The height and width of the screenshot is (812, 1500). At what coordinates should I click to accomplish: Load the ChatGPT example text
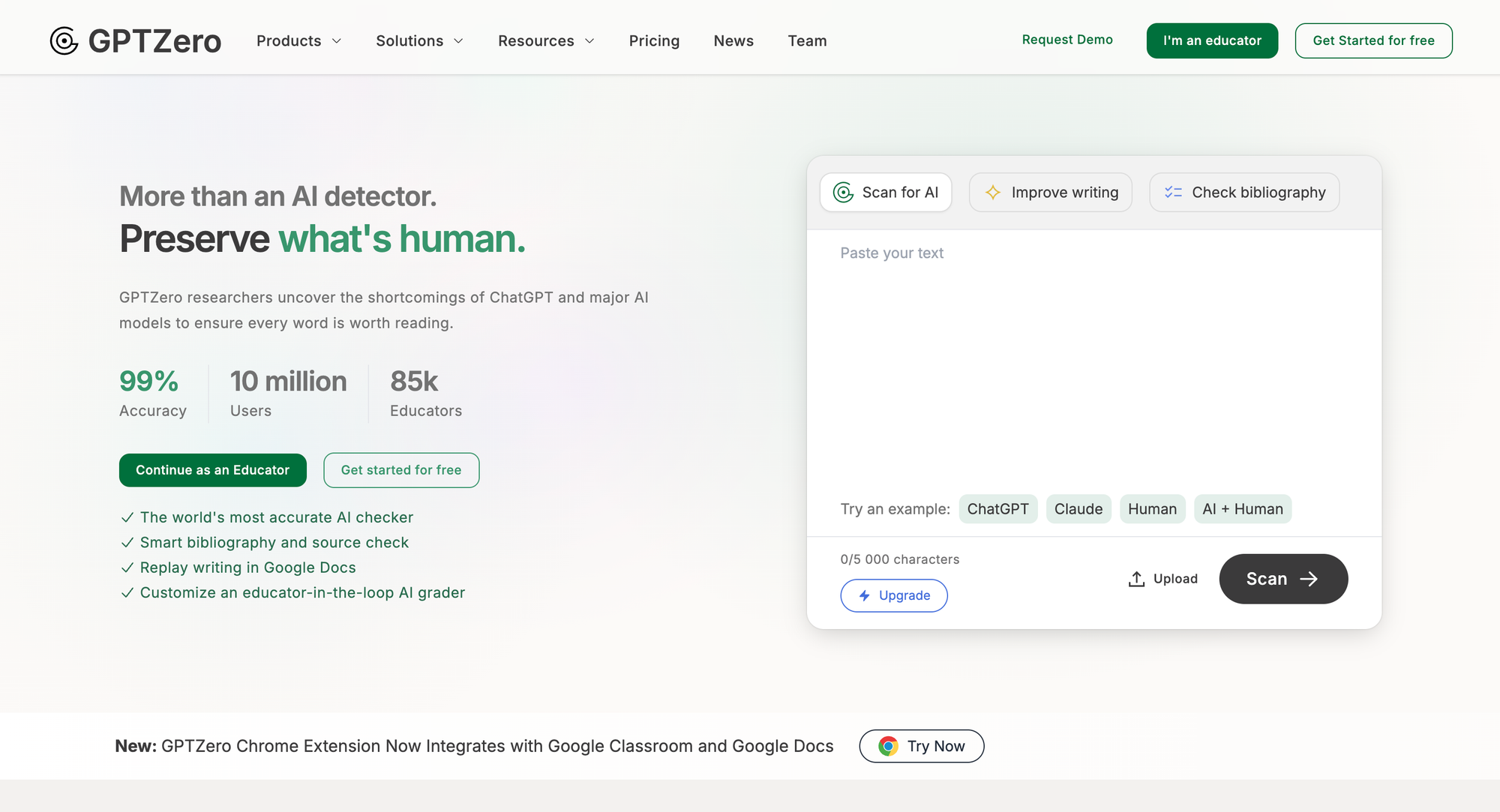(x=998, y=509)
